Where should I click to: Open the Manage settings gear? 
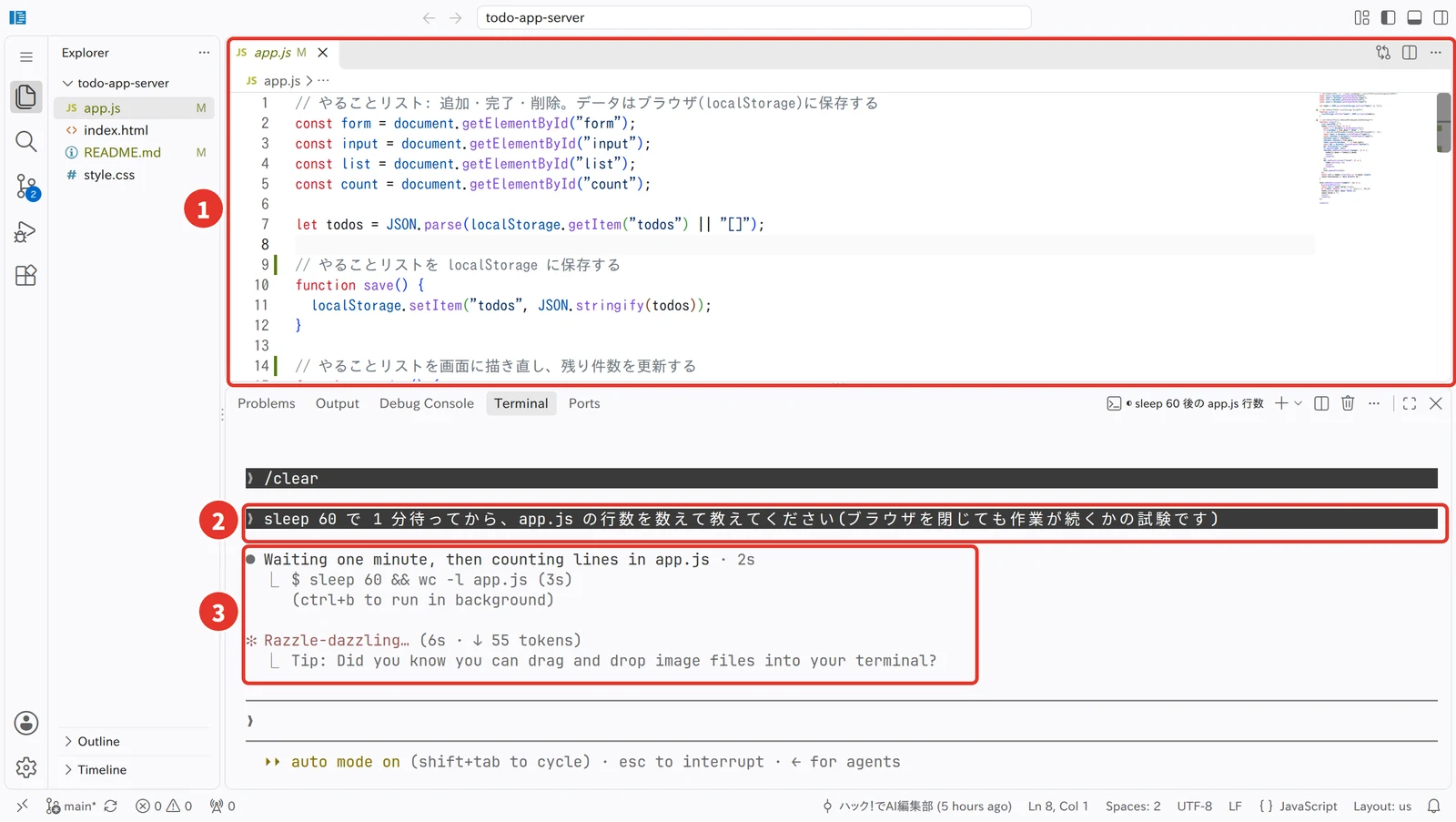(25, 768)
